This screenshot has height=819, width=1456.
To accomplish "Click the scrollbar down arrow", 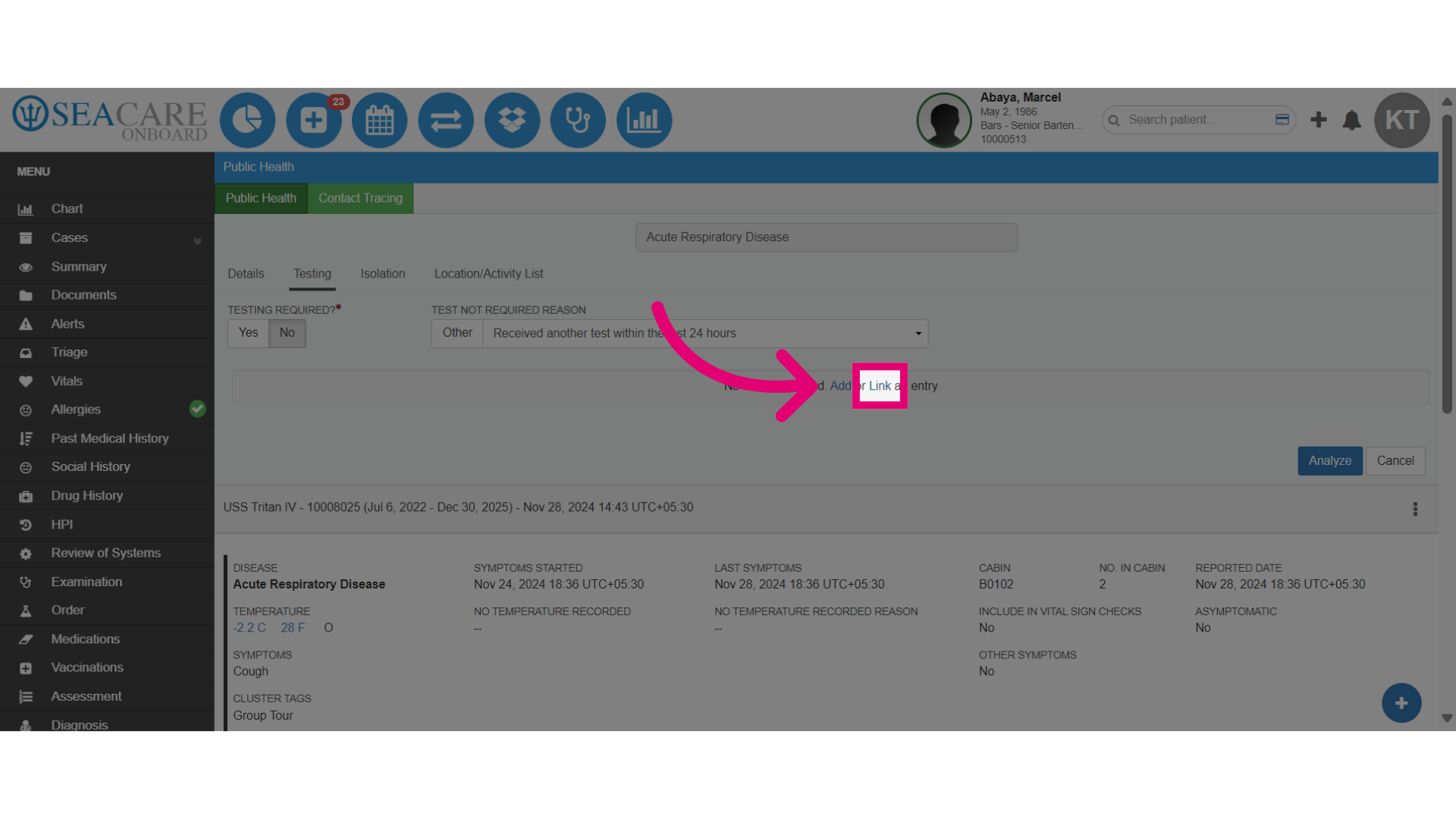I will tap(1447, 718).
